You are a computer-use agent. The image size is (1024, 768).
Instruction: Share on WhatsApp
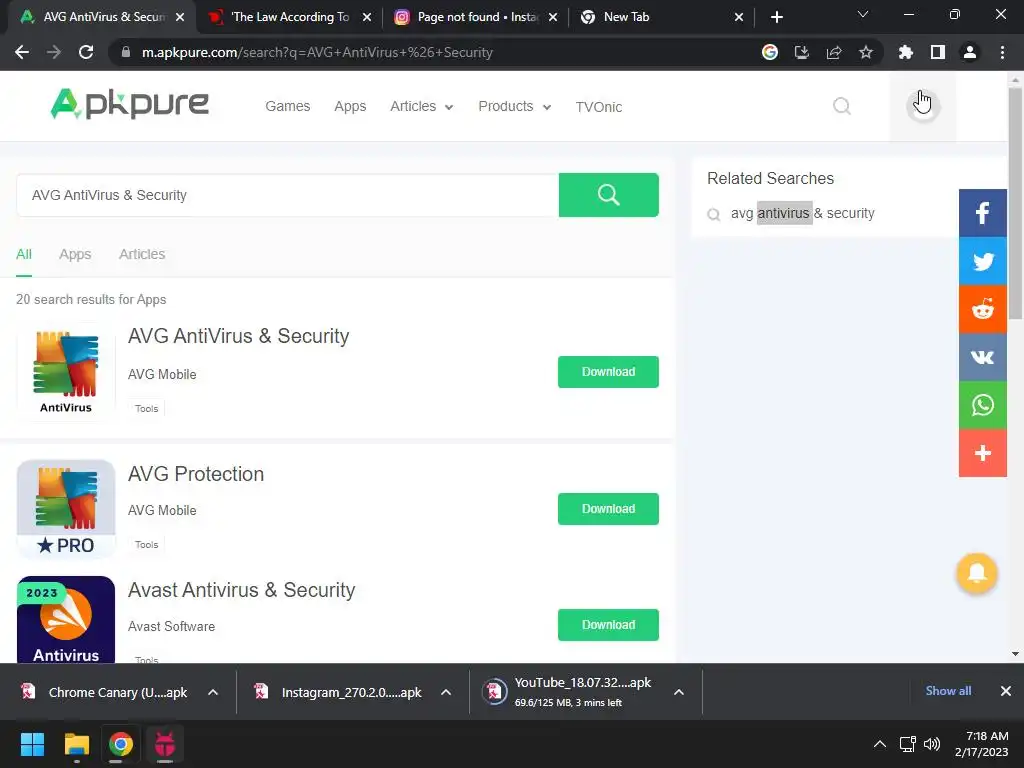[x=982, y=405]
